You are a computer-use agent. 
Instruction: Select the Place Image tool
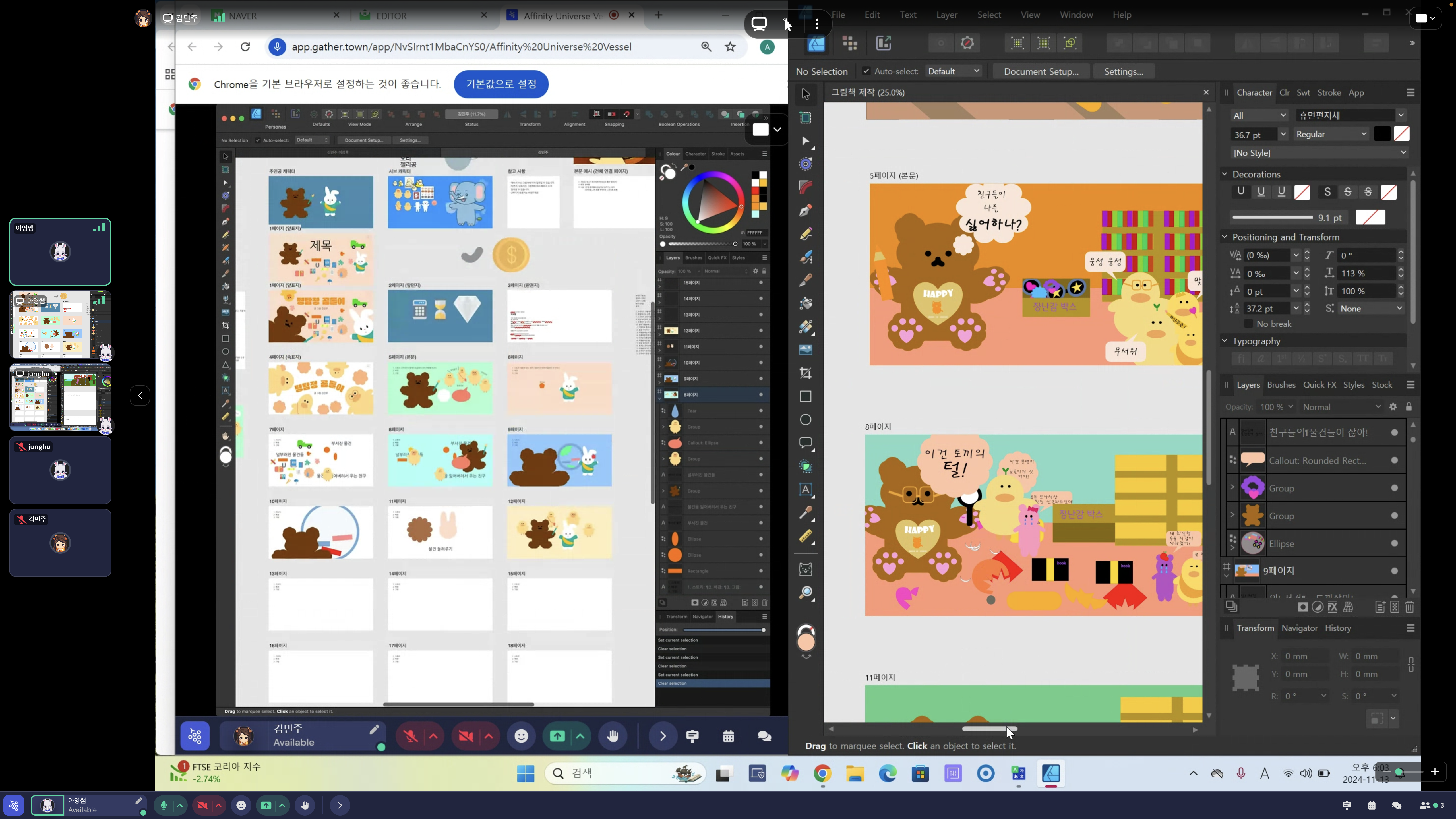(806, 350)
